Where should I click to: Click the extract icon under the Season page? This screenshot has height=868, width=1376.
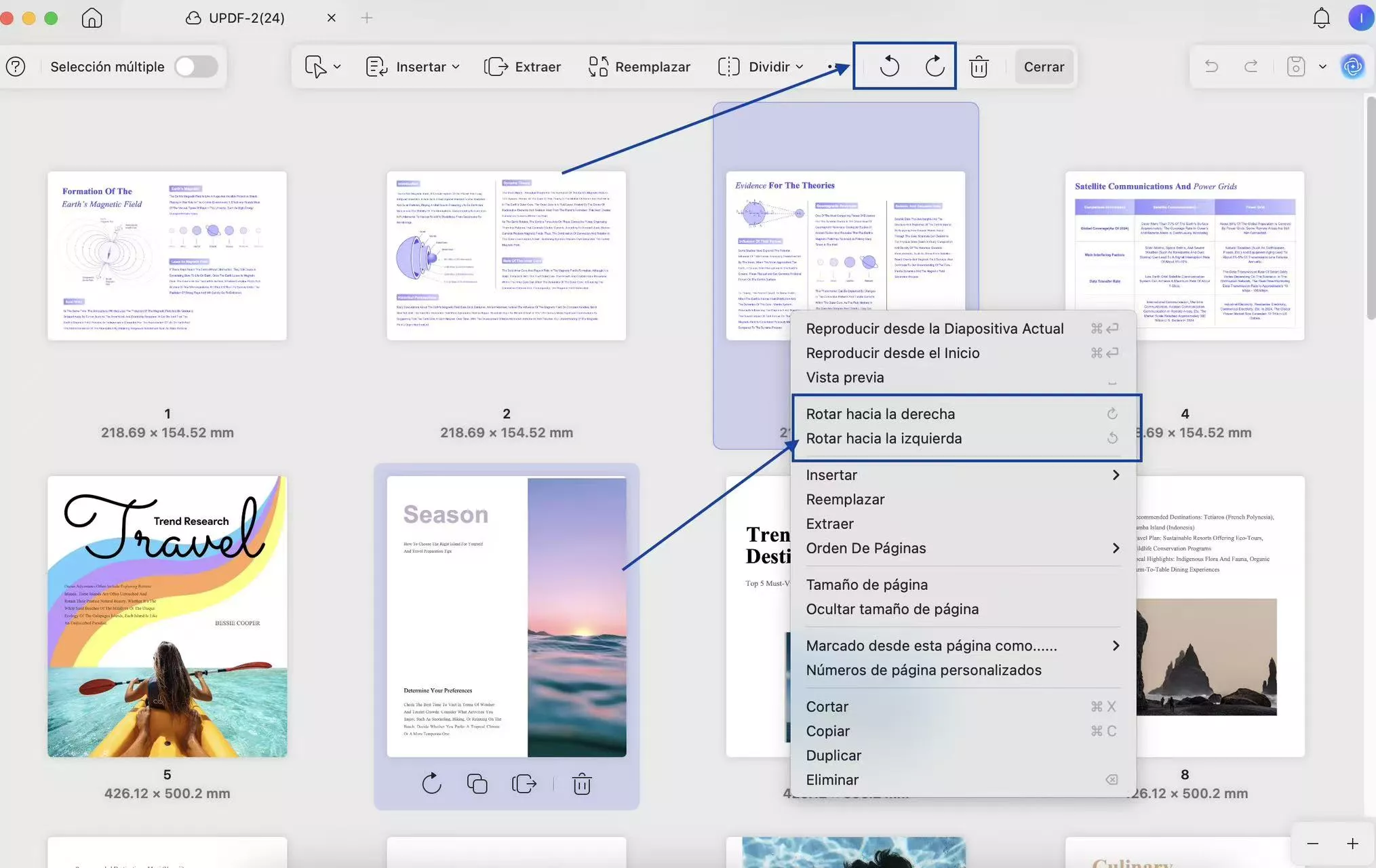click(x=524, y=784)
